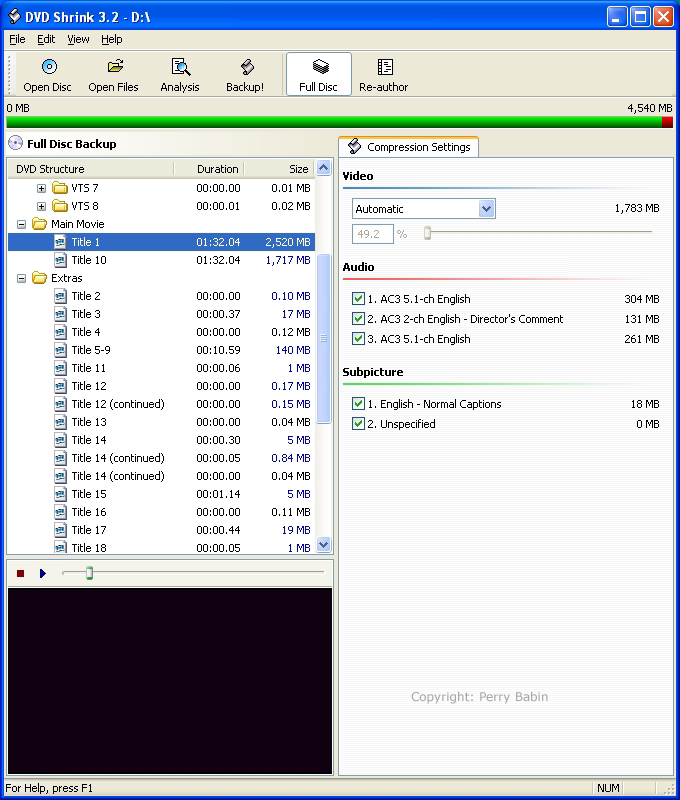Click the DVD structure scrollbar up arrow
Image resolution: width=680 pixels, height=800 pixels.
[323, 168]
